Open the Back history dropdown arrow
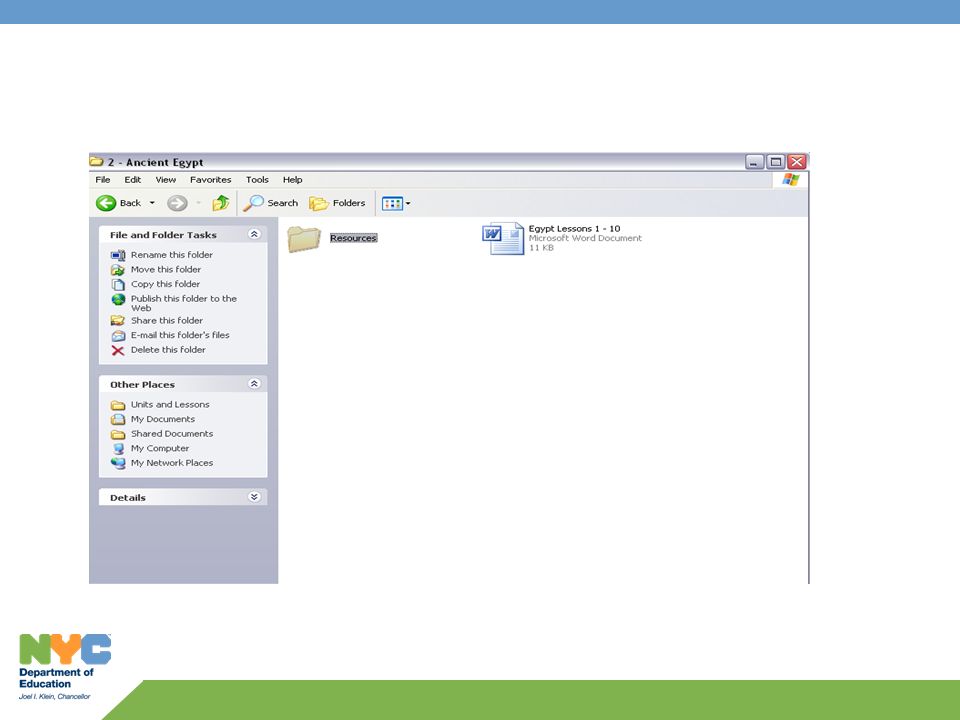This screenshot has height=720, width=960. pyautogui.click(x=152, y=203)
